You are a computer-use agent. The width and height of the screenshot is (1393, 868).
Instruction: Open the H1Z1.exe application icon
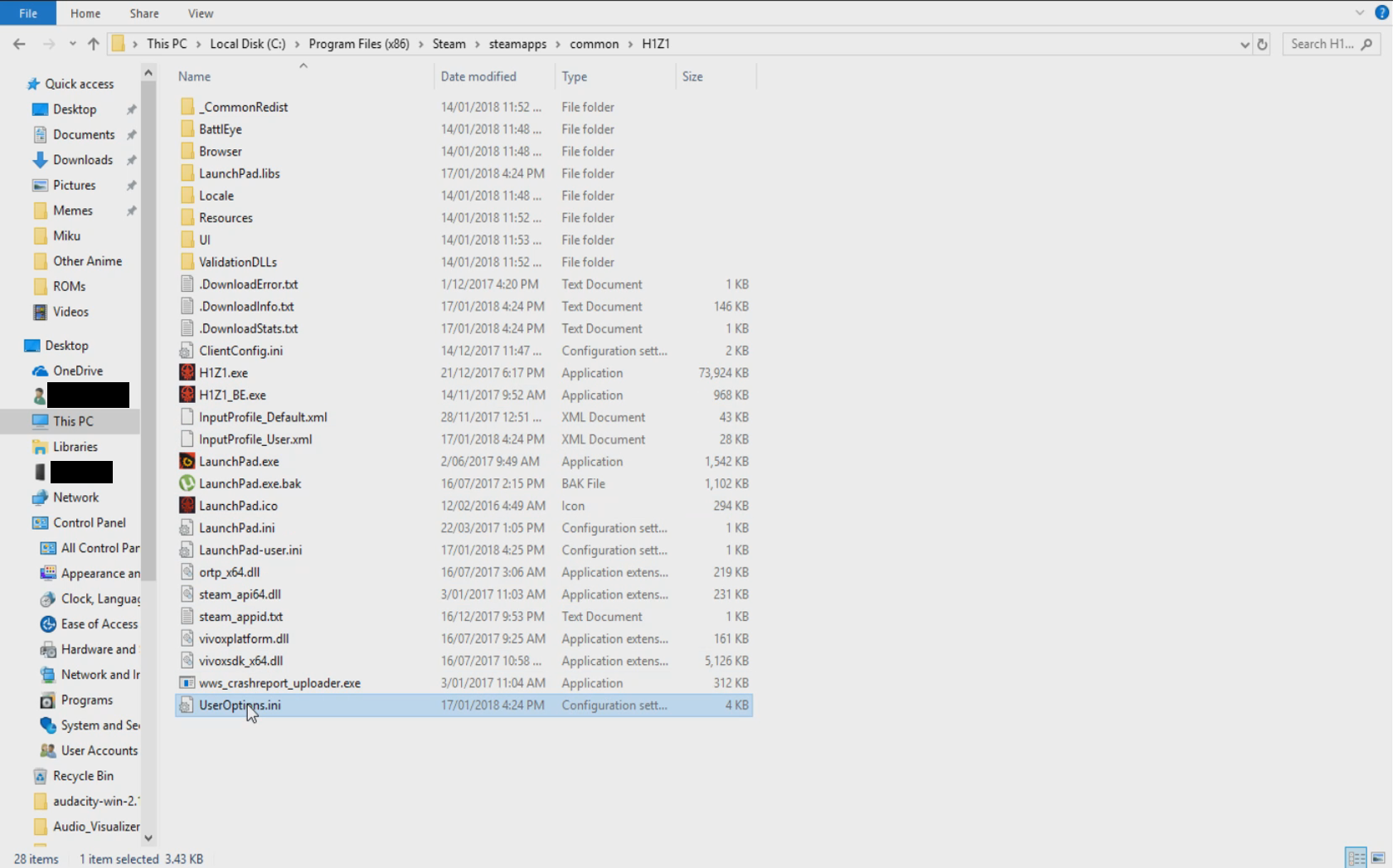coord(187,373)
